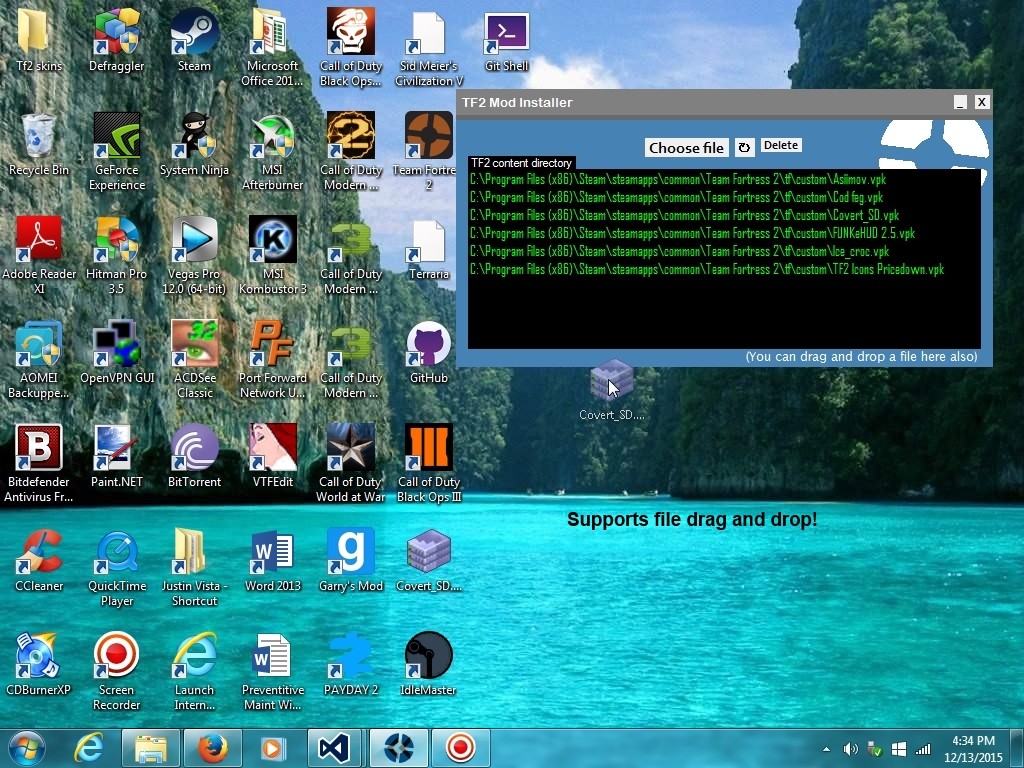Select the Covert_SD file being dragged near installer
This screenshot has height=768, width=1024.
[612, 391]
